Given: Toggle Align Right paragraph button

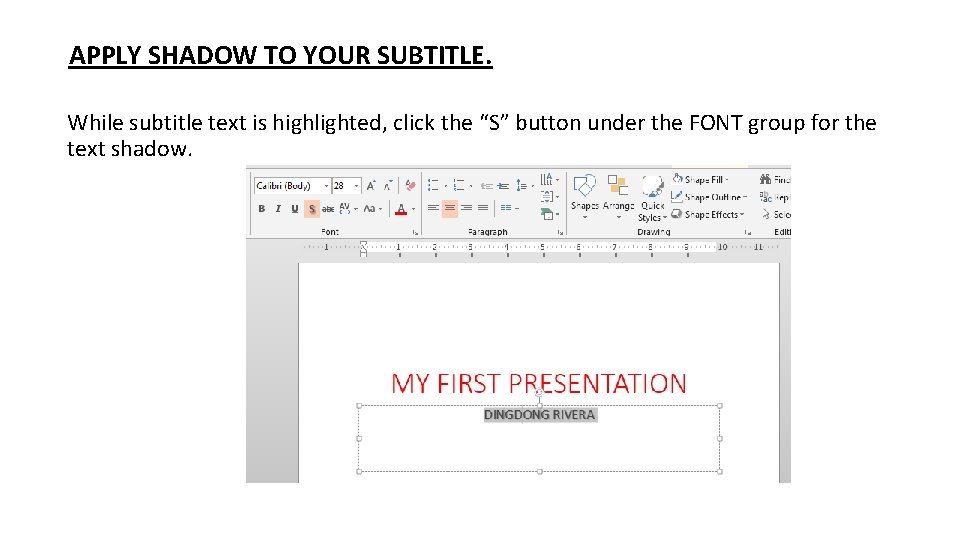Looking at the screenshot, I should pyautogui.click(x=467, y=209).
